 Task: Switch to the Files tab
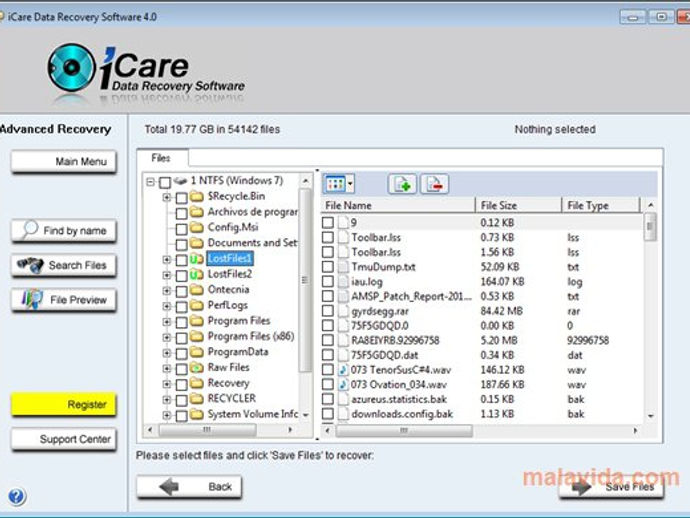[x=161, y=158]
